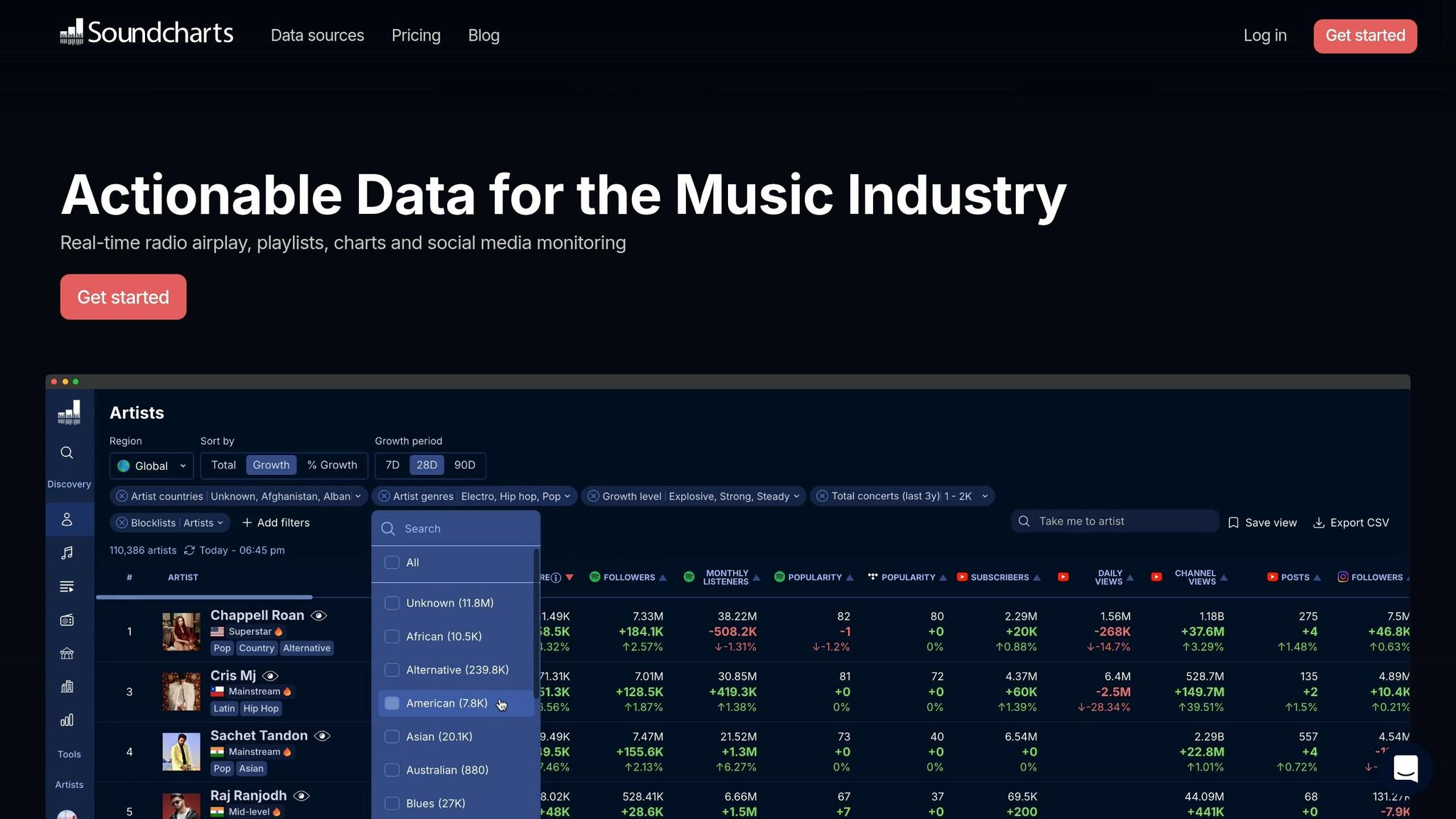Click the Save view bookmark icon
The height and width of the screenshot is (819, 1456).
(1233, 523)
